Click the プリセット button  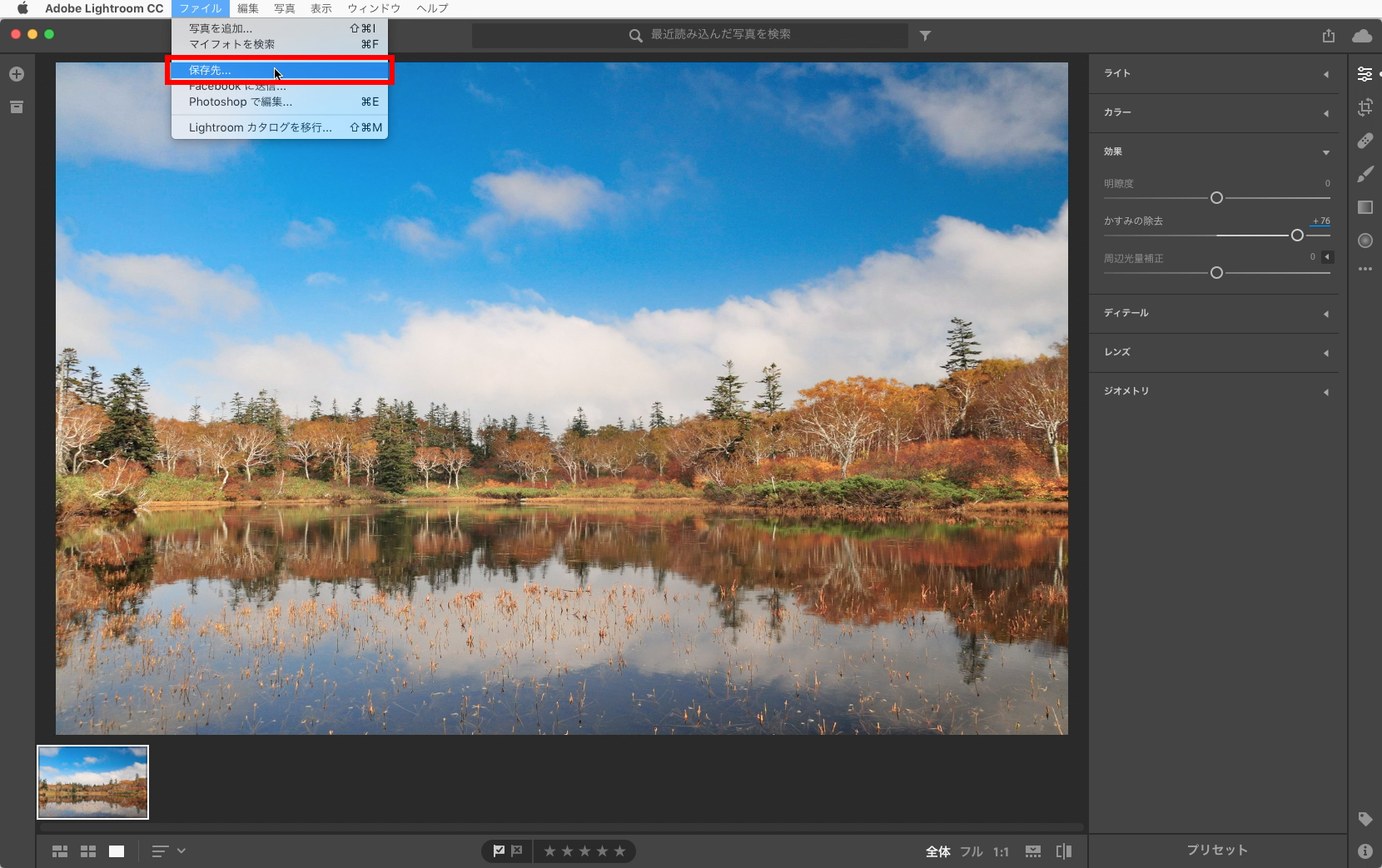(1217, 850)
